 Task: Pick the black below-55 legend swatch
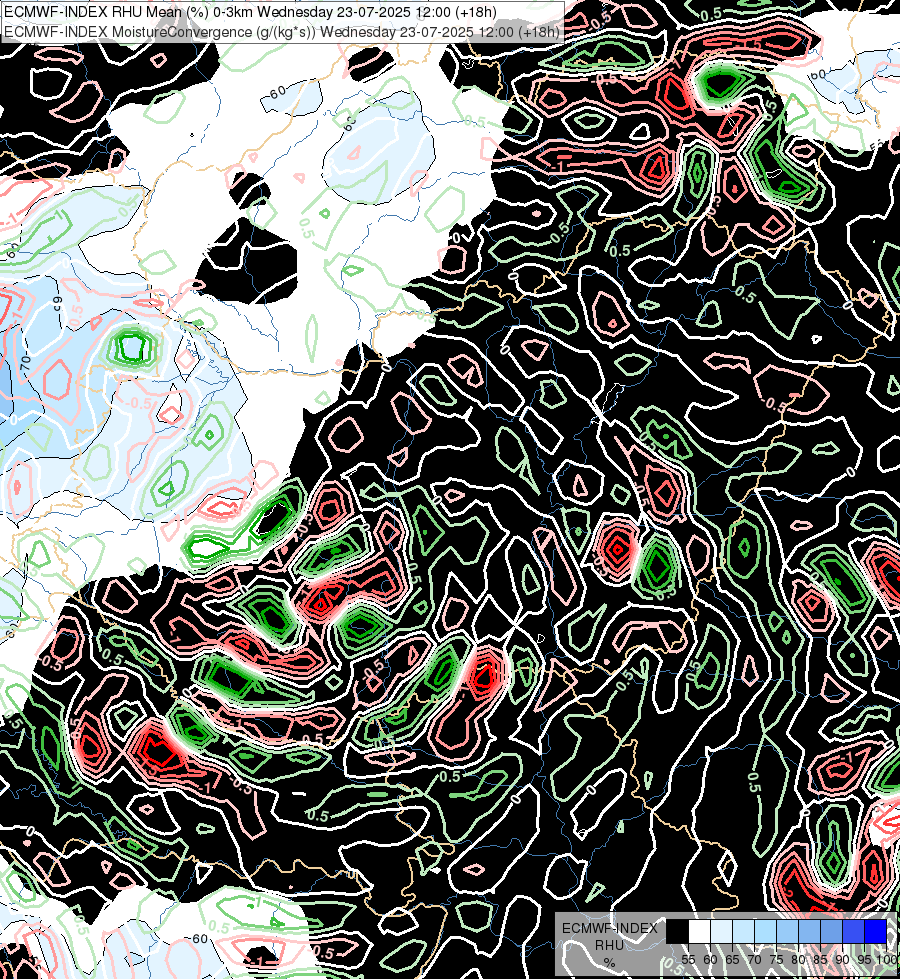(678, 931)
